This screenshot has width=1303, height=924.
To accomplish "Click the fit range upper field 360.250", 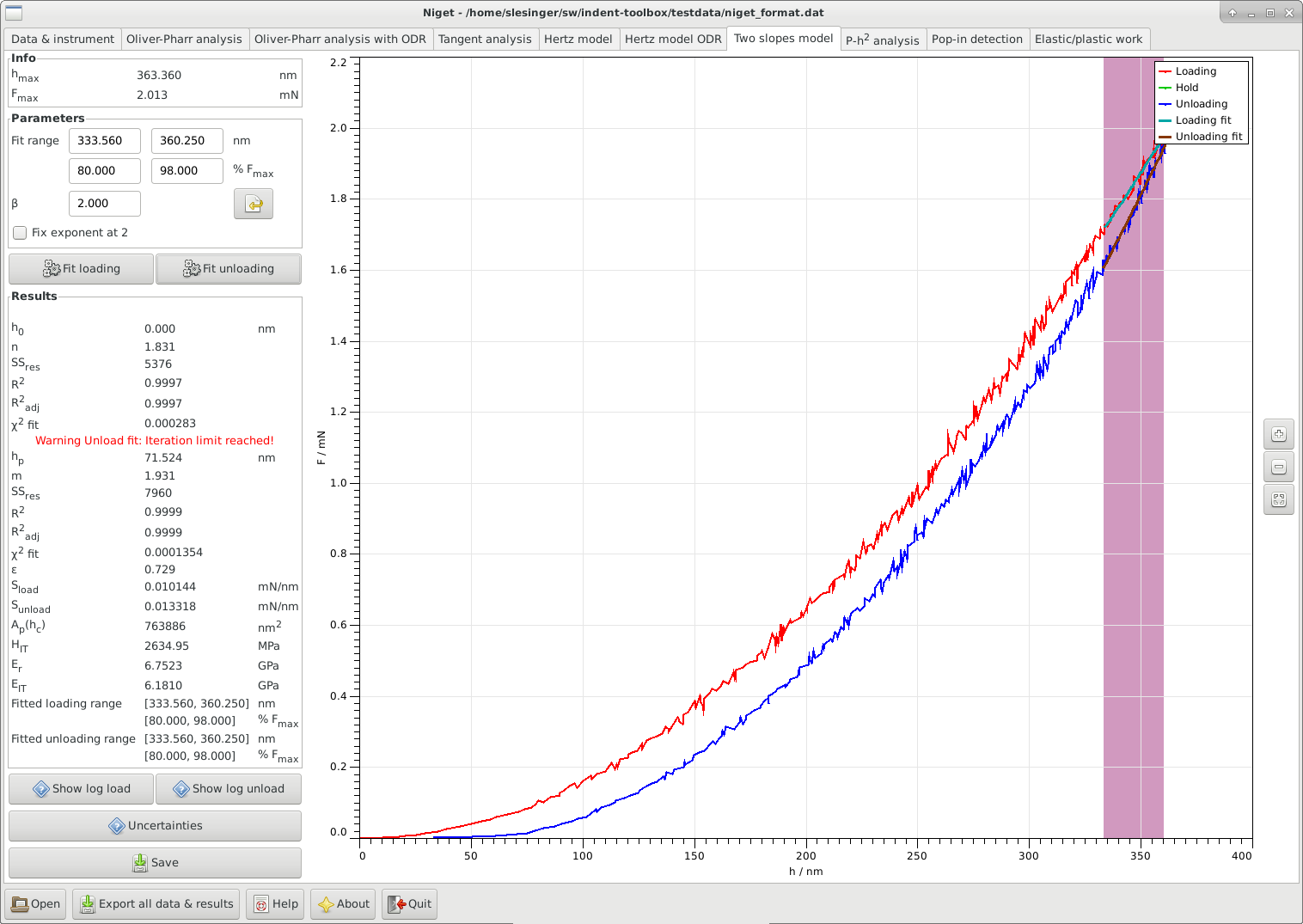I will [x=187, y=141].
